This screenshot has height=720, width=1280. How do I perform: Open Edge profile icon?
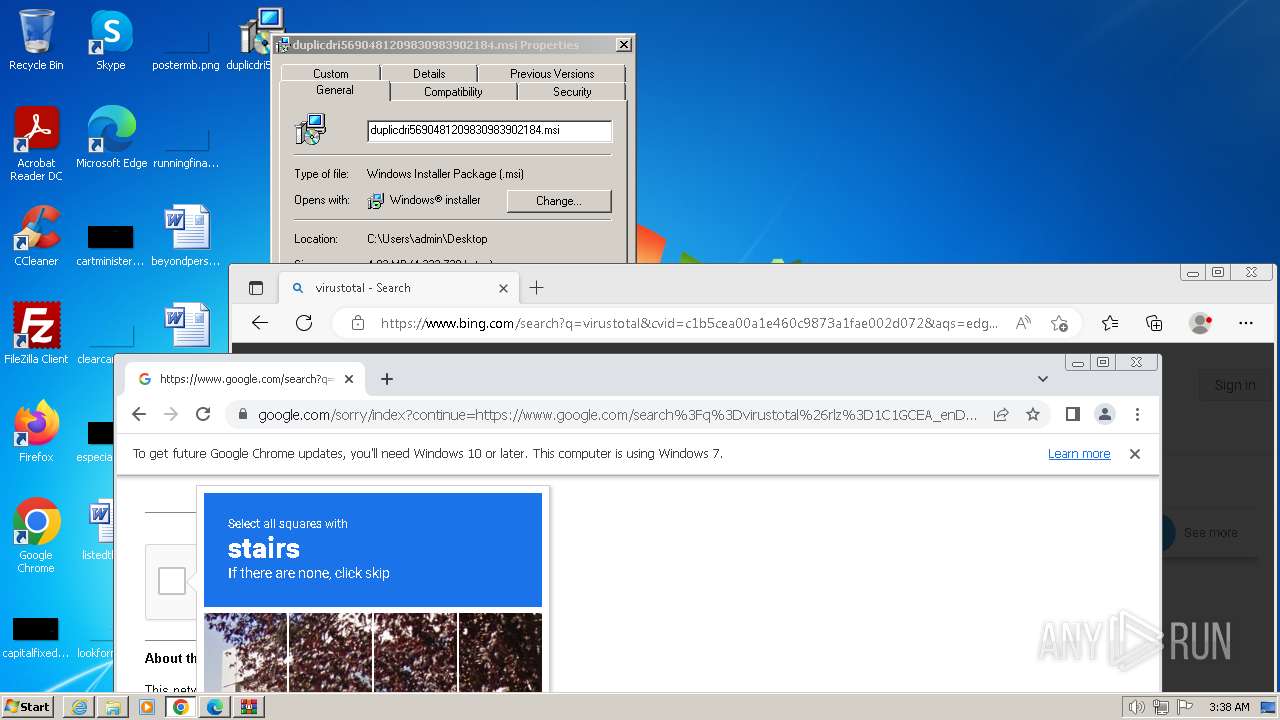1200,323
